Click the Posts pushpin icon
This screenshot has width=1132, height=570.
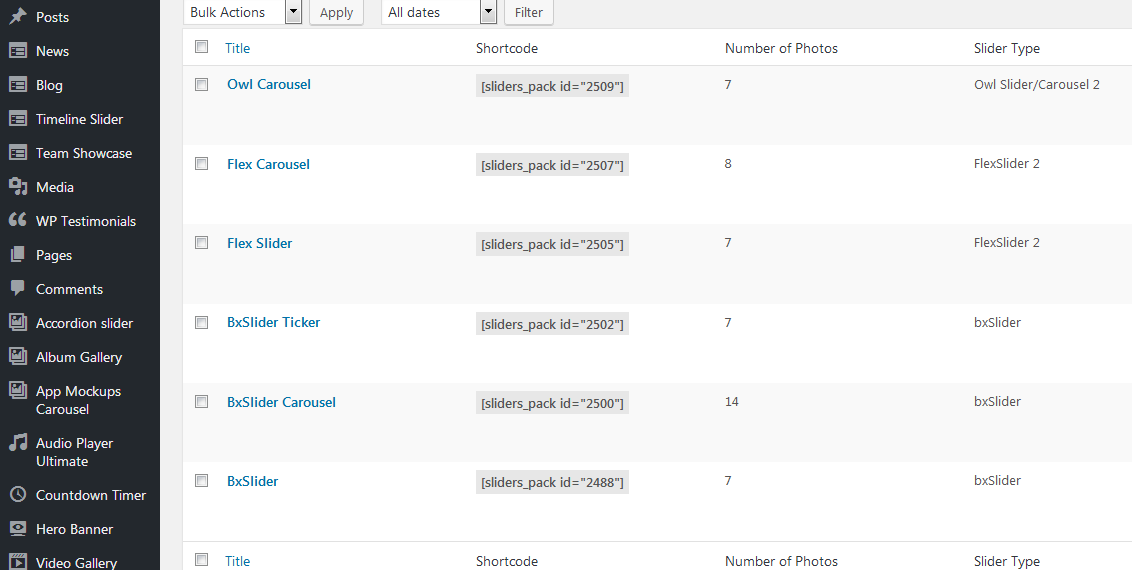pos(17,17)
